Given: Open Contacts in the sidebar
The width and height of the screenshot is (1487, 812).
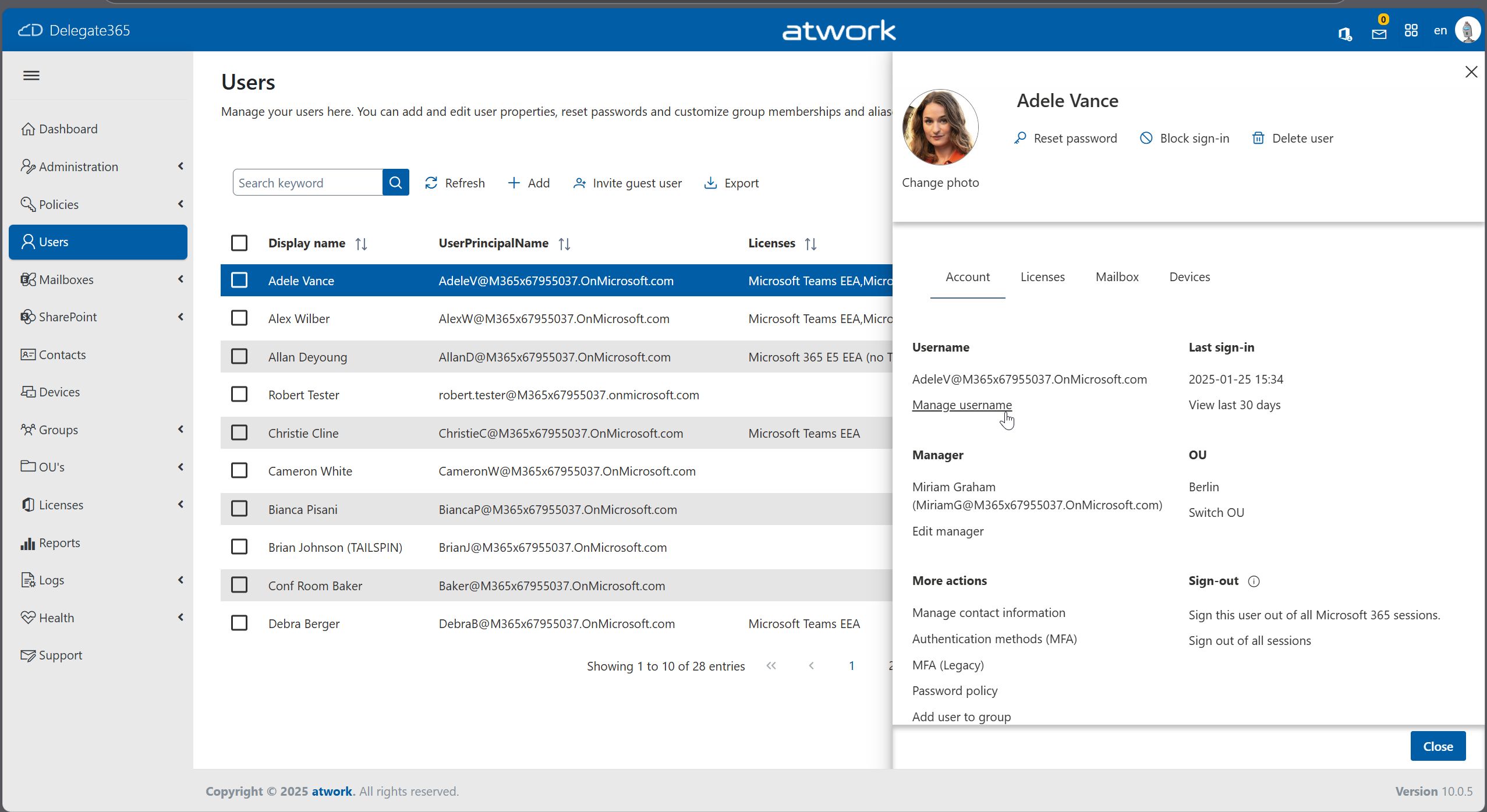Looking at the screenshot, I should point(98,354).
